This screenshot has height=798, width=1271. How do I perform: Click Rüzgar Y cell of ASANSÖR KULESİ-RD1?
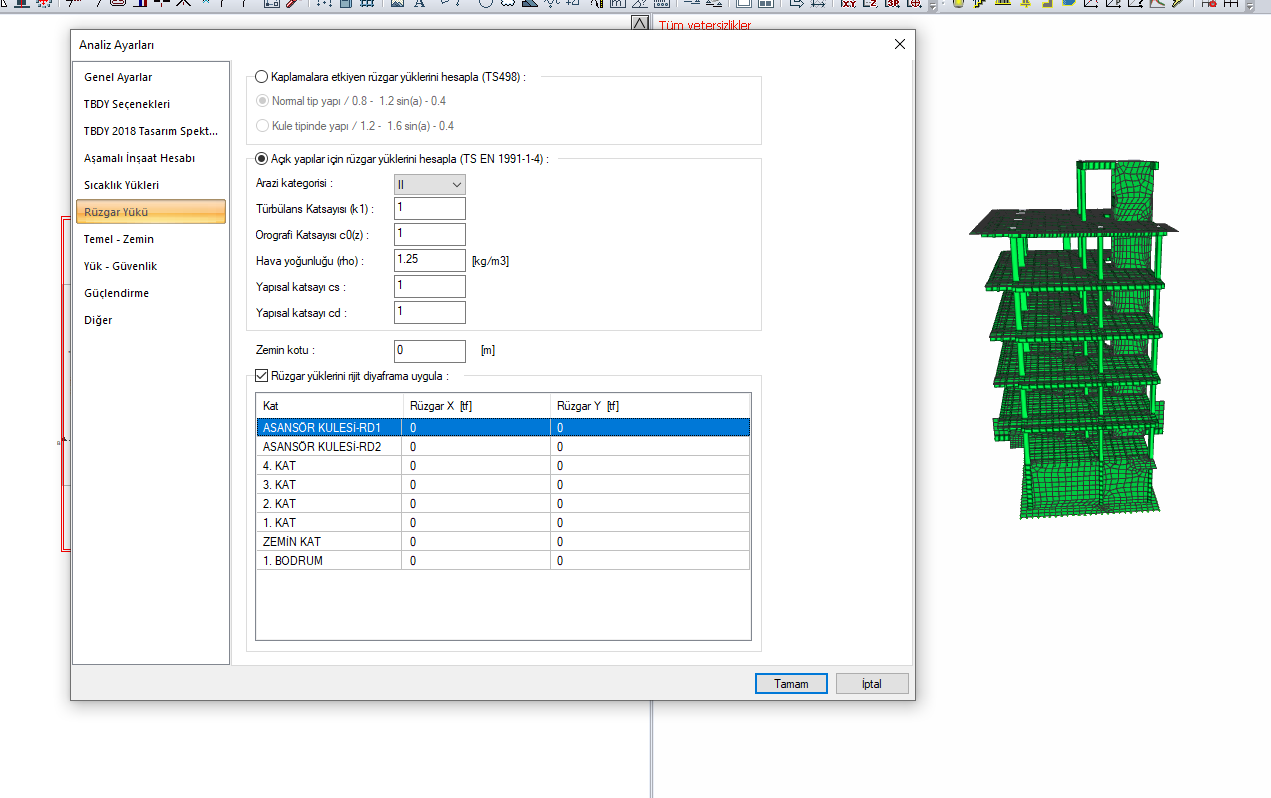tap(650, 427)
